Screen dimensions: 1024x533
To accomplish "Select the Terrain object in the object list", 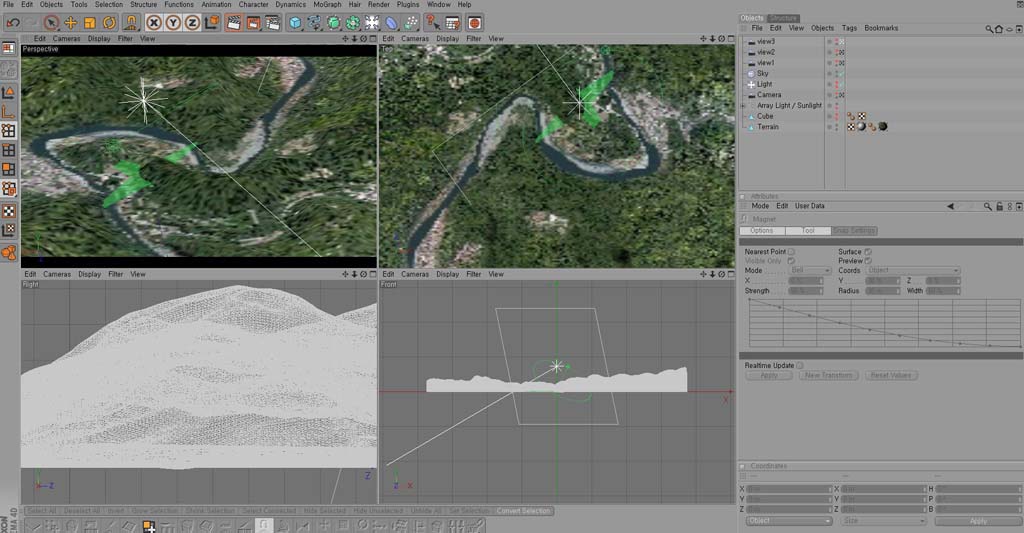I will tap(768, 127).
